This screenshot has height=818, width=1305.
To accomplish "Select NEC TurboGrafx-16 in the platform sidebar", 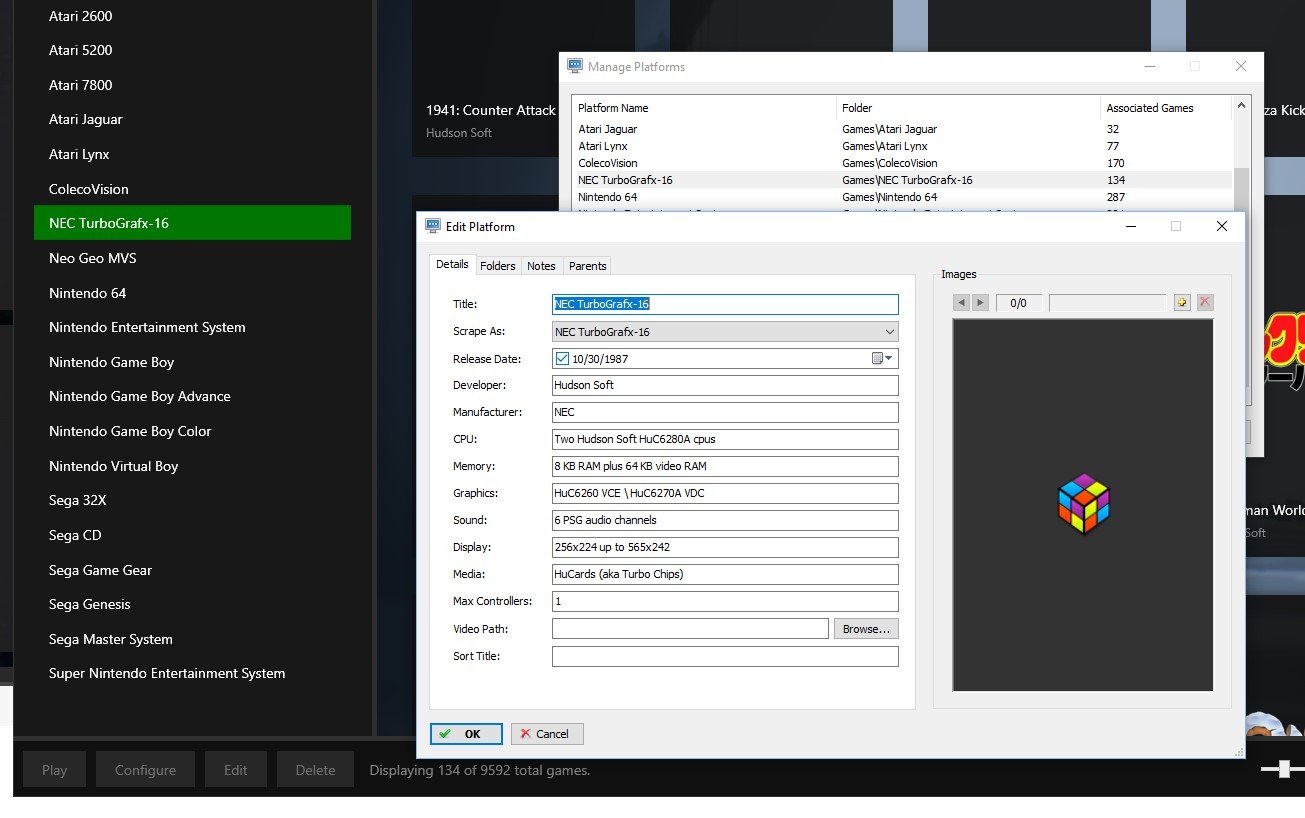I will click(192, 223).
